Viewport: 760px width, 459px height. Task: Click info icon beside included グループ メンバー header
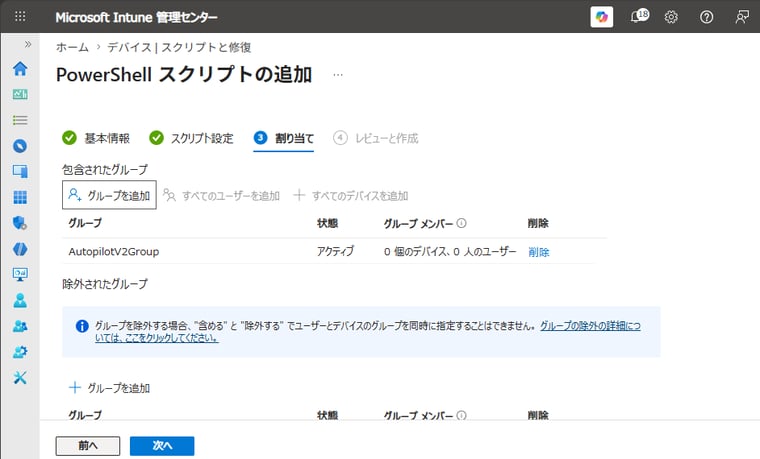tap(461, 223)
